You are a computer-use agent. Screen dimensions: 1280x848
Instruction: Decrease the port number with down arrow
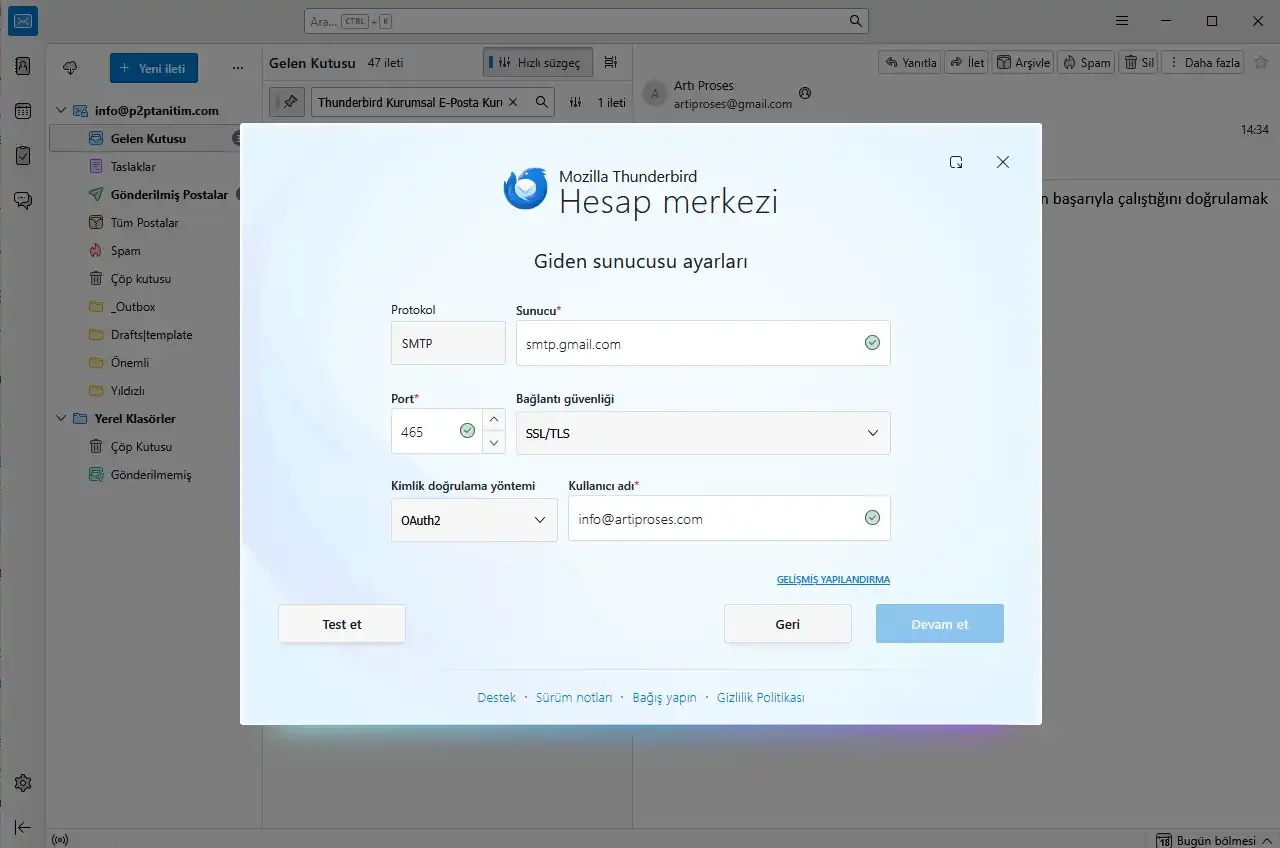tap(494, 443)
